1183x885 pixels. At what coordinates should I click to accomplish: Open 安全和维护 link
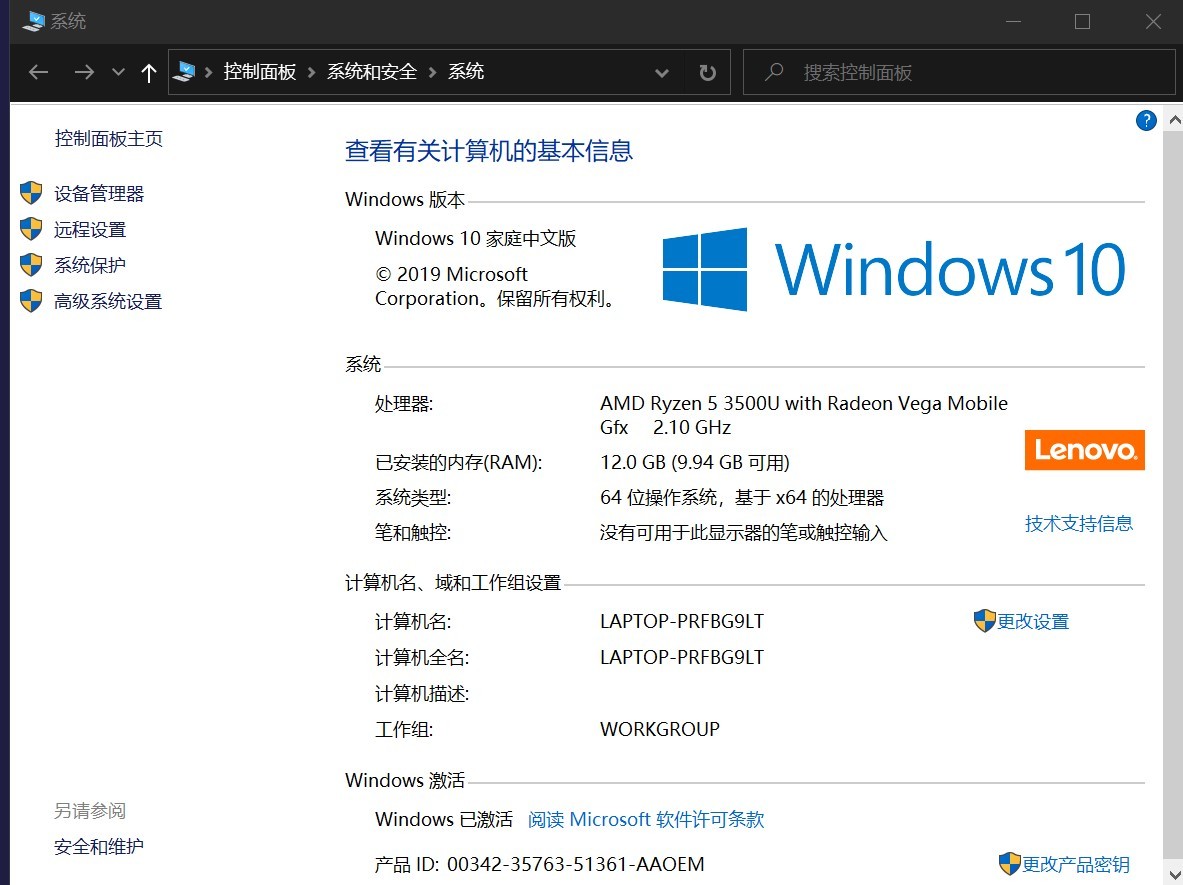click(99, 847)
